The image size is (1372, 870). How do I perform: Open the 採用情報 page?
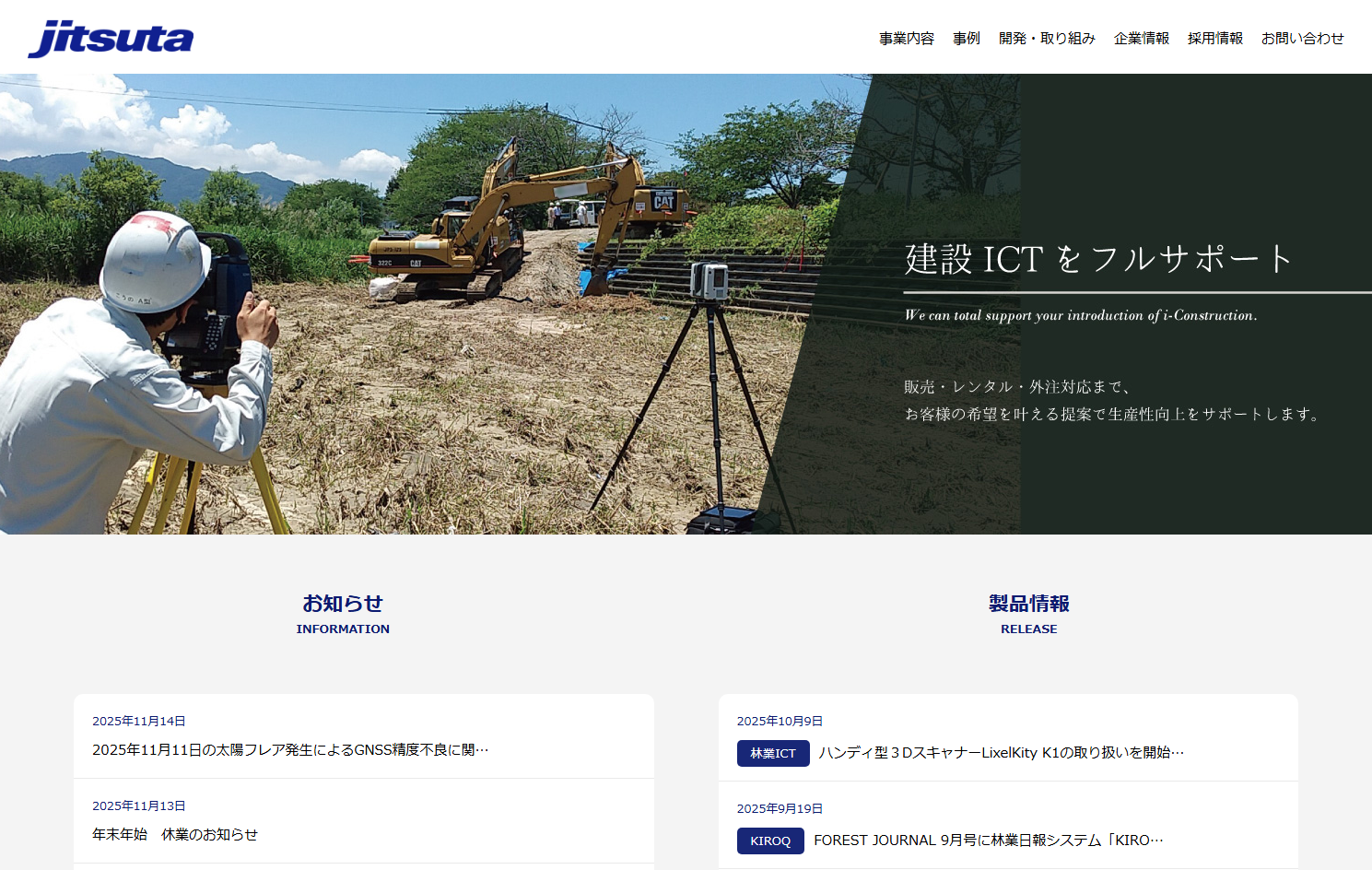point(1214,38)
